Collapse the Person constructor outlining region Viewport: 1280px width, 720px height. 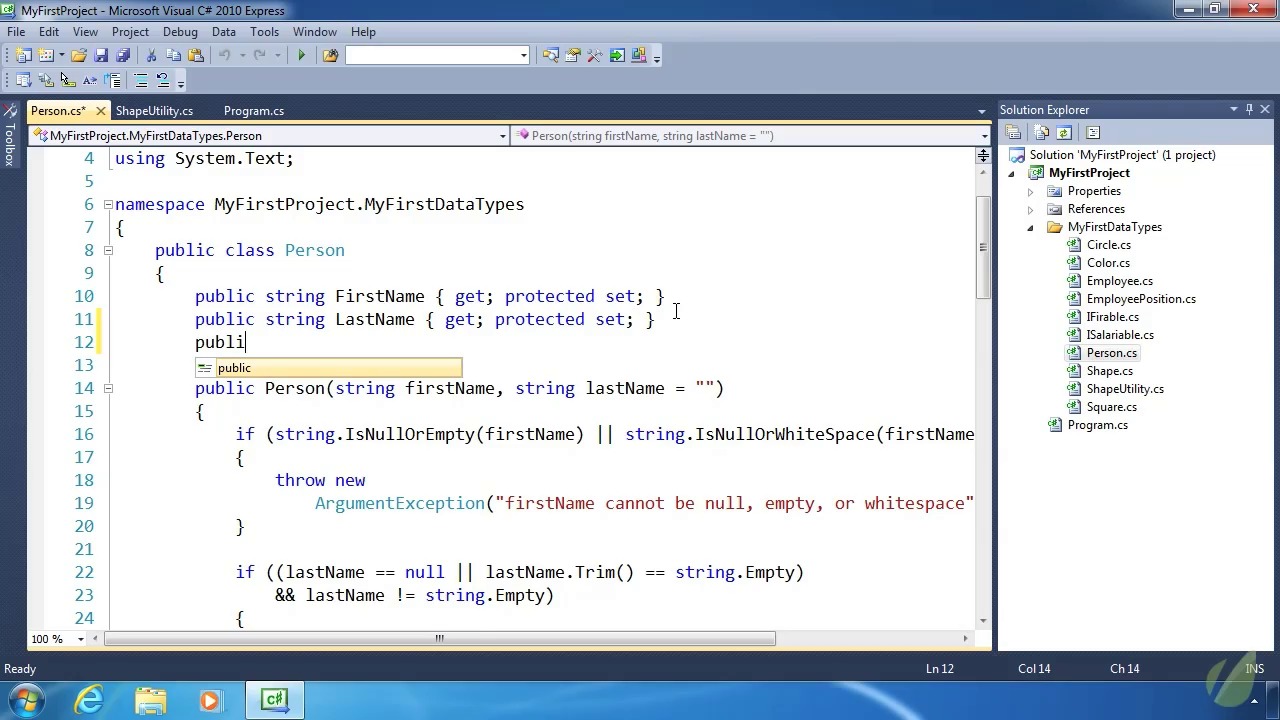108,388
